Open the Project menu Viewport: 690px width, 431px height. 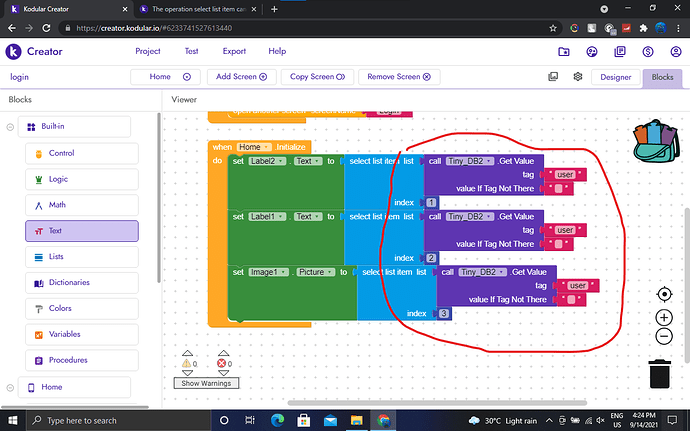148,51
